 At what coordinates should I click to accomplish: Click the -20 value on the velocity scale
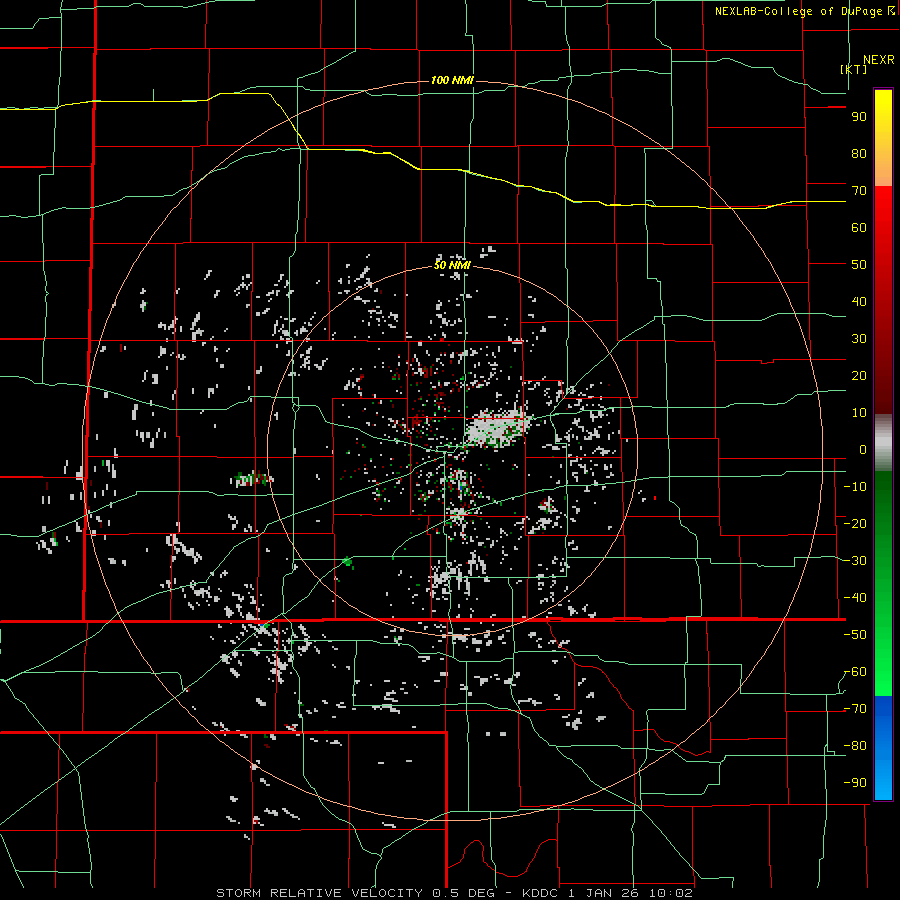(x=855, y=524)
